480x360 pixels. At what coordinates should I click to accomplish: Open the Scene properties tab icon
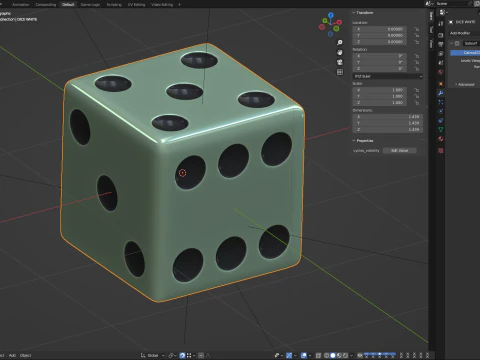[441, 63]
